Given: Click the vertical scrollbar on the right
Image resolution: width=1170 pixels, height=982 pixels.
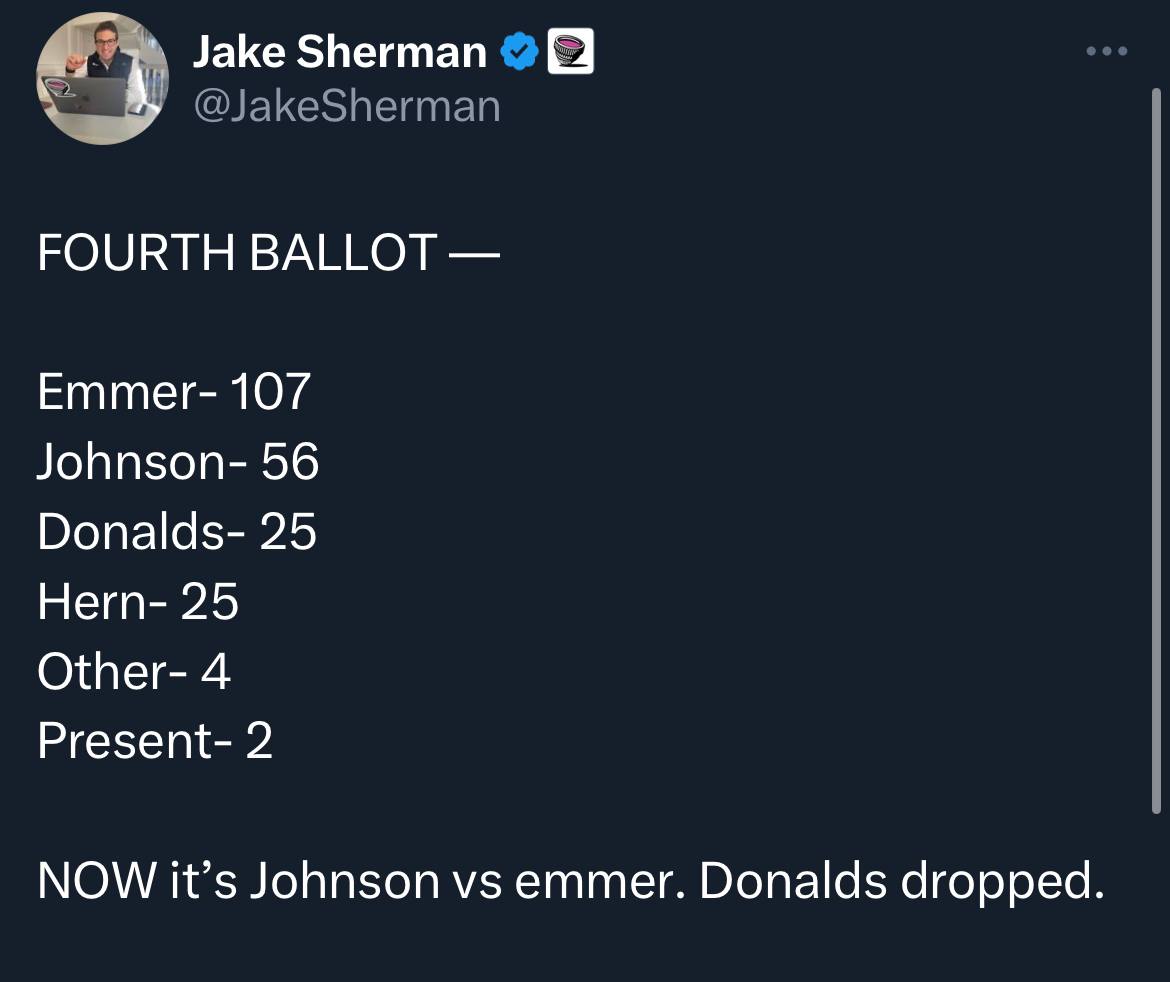Looking at the screenshot, I should click(x=1156, y=451).
